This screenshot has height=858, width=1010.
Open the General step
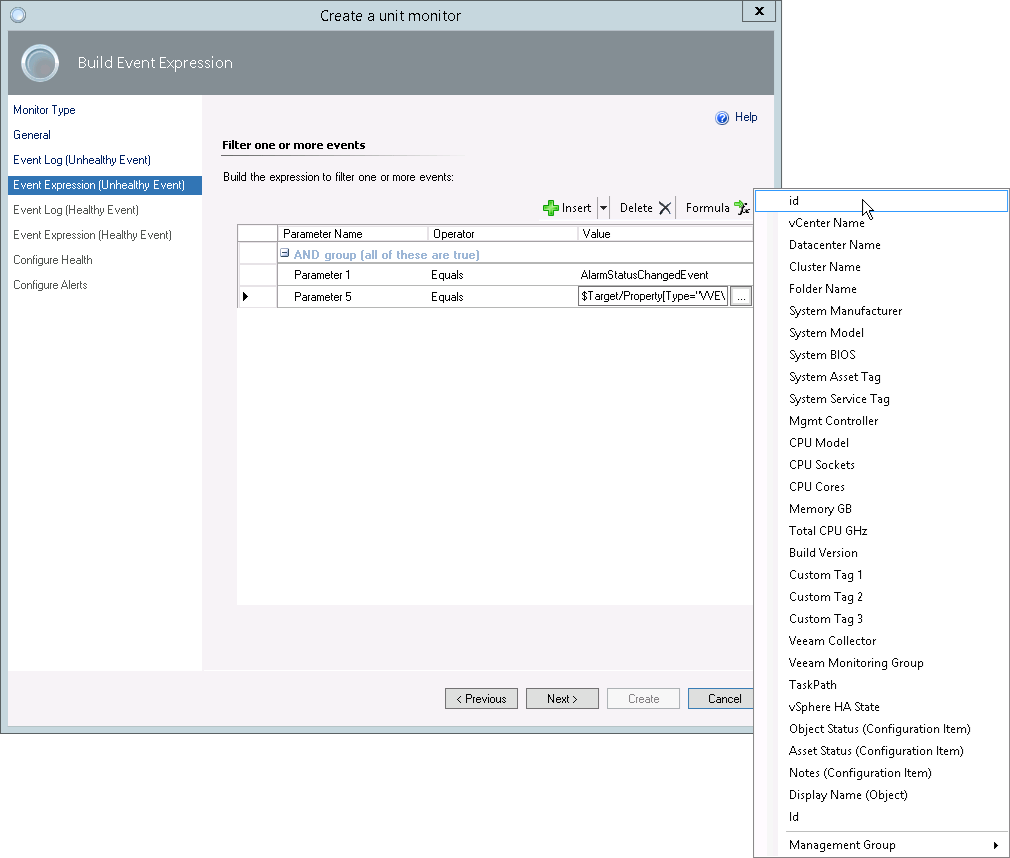[32, 135]
